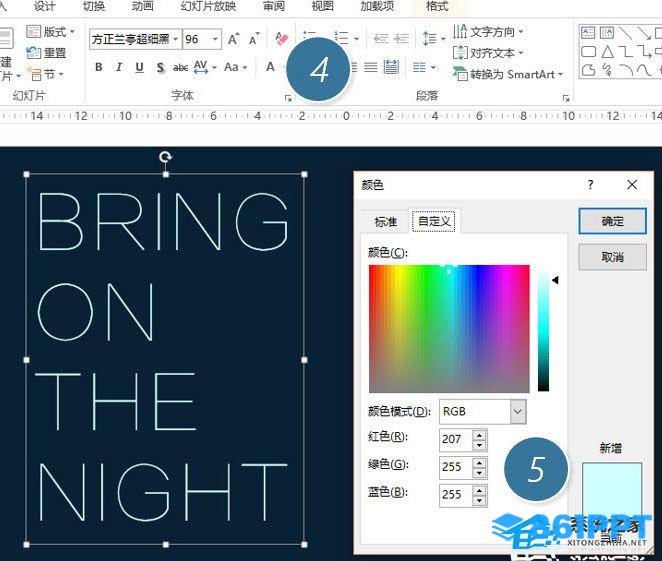The width and height of the screenshot is (662, 561).
Task: Open the View ribbon tab
Action: (323, 6)
